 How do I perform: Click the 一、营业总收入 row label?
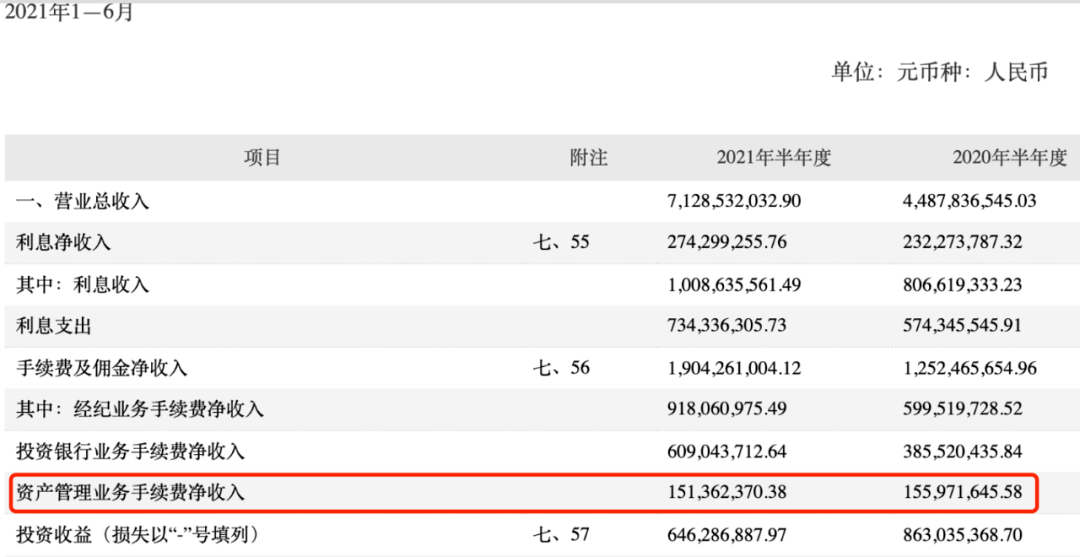tap(82, 201)
